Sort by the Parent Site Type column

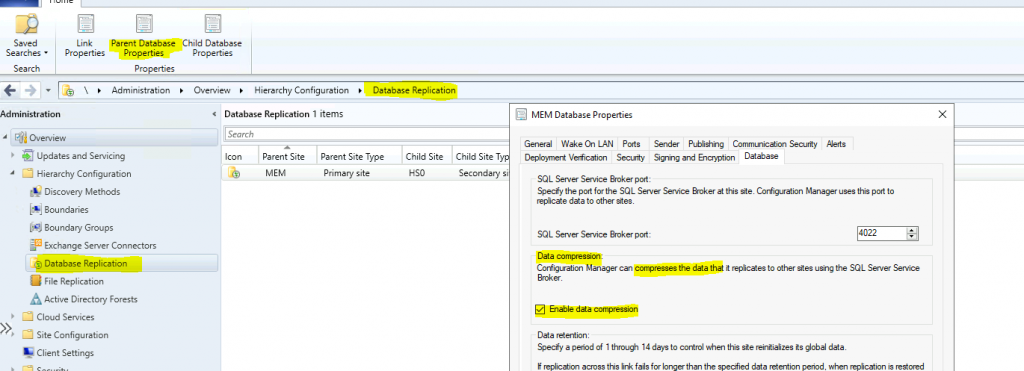click(x=359, y=157)
